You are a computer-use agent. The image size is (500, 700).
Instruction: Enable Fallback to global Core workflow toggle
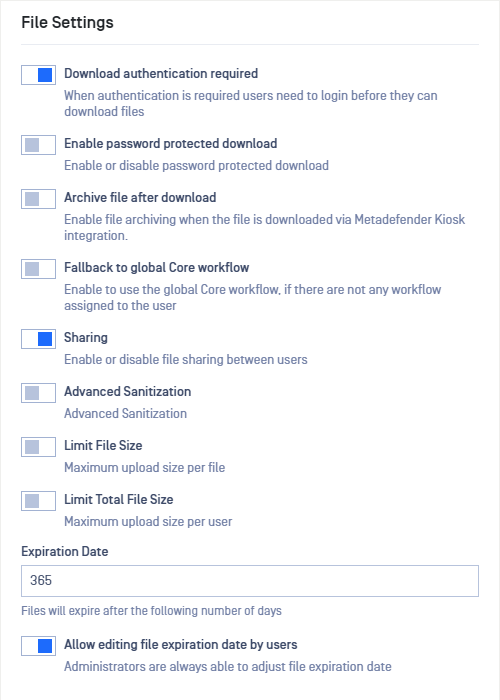(38, 269)
